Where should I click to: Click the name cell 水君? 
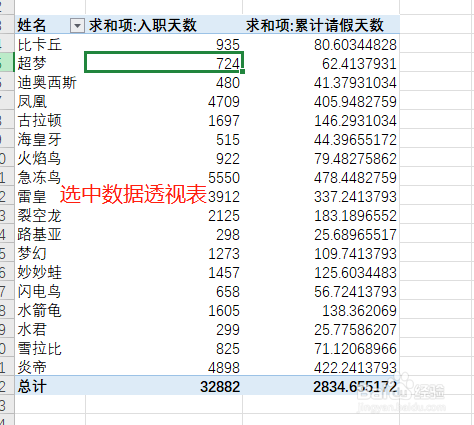pyautogui.click(x=50, y=329)
